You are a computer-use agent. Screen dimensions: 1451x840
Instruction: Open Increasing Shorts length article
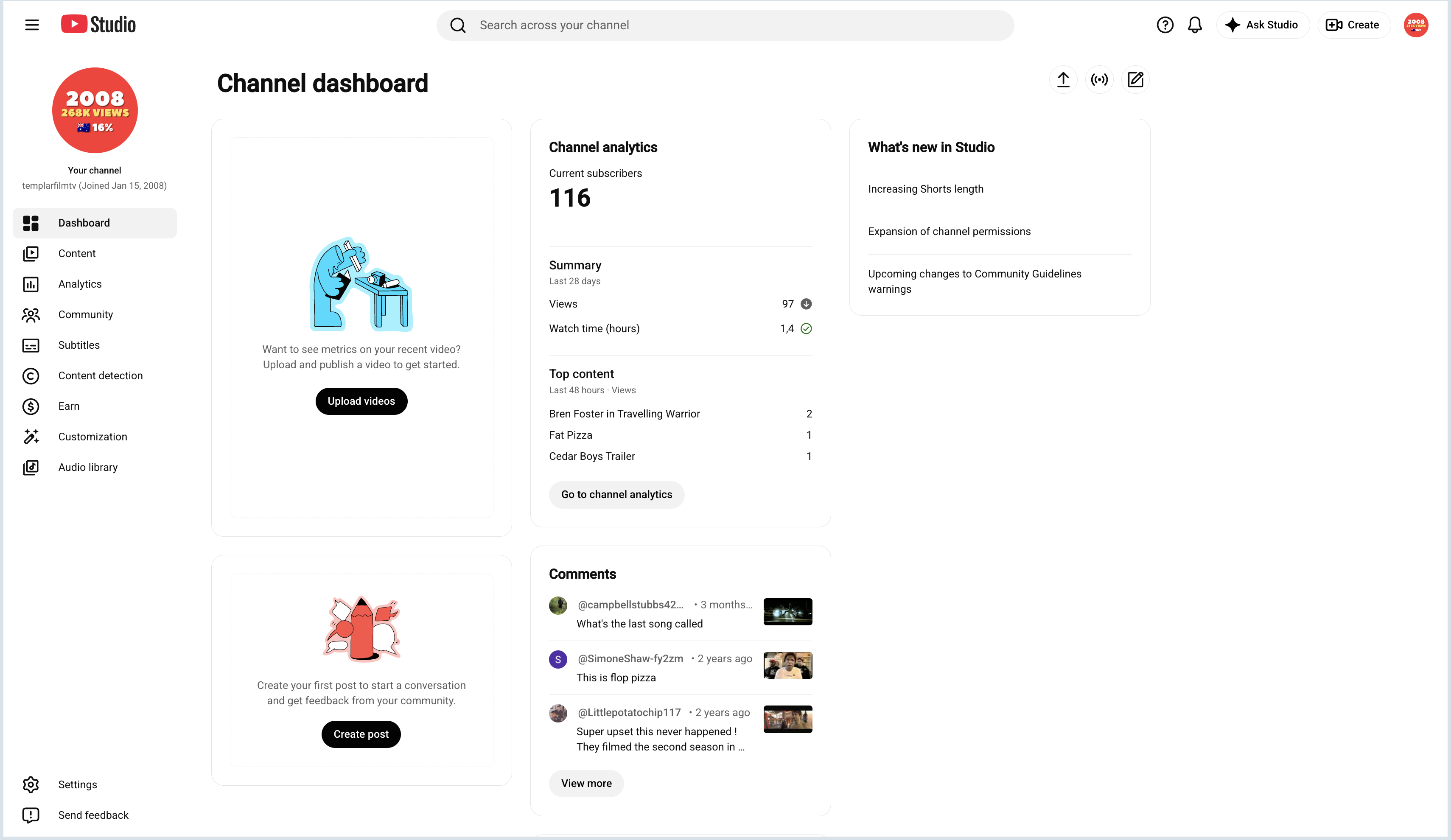tap(926, 189)
